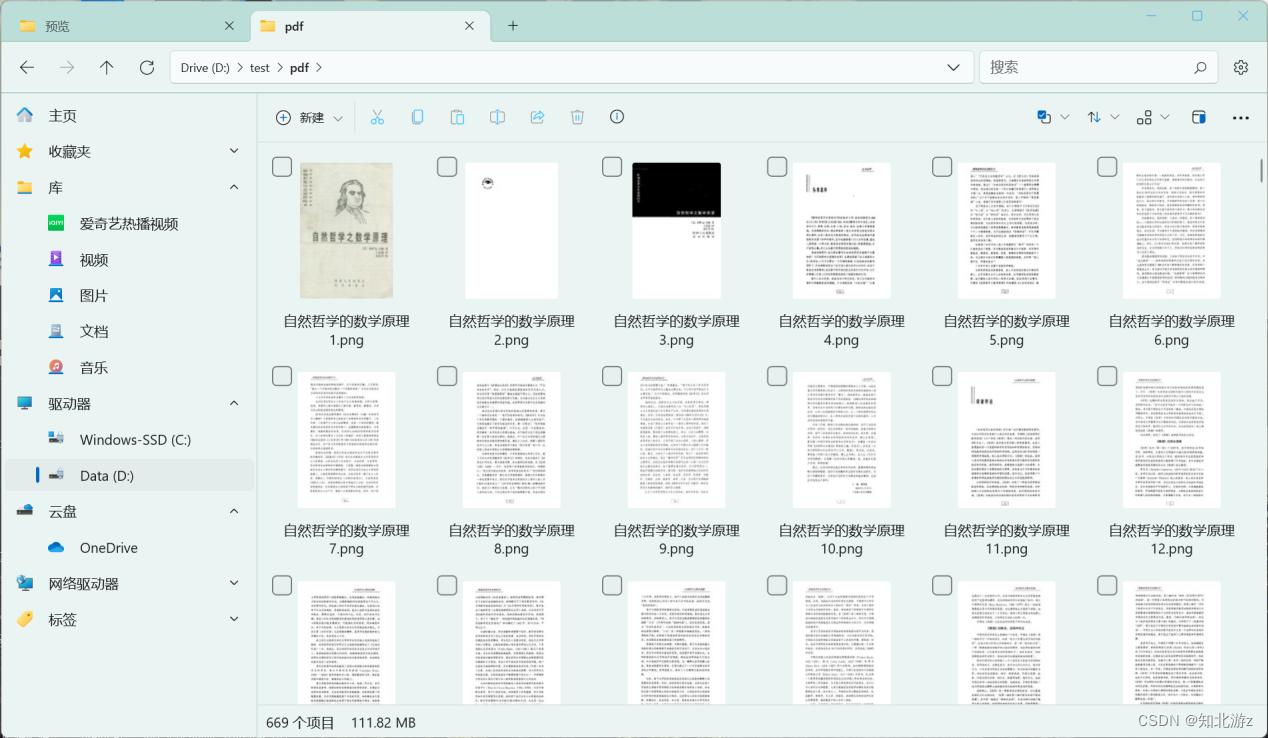Open the 新建 (New) dropdown
The height and width of the screenshot is (738, 1268).
[x=309, y=117]
